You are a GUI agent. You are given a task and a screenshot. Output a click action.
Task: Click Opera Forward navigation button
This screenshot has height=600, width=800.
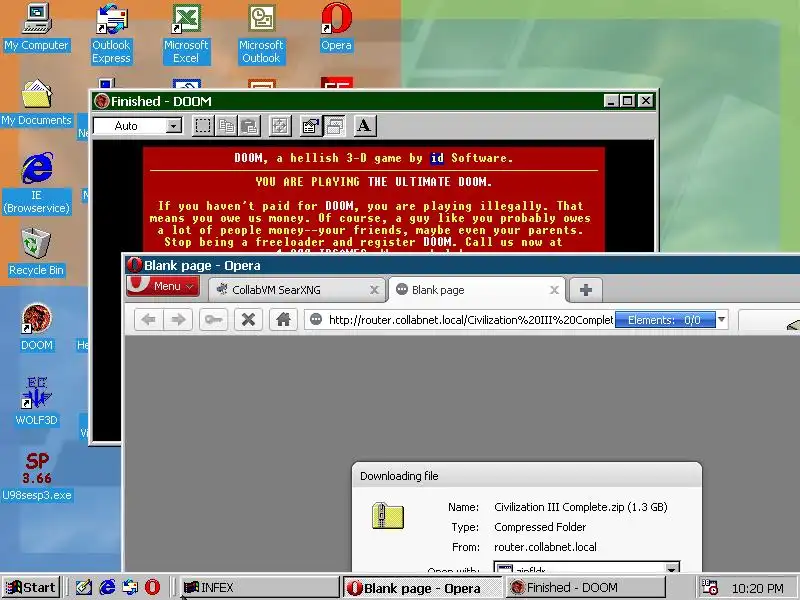tap(178, 320)
